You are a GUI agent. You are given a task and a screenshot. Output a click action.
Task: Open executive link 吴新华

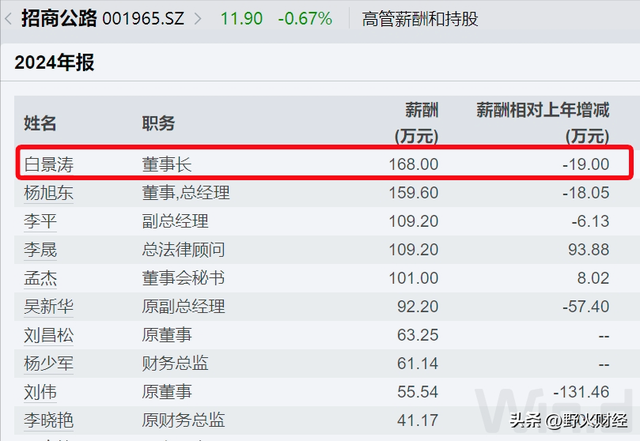(x=49, y=307)
